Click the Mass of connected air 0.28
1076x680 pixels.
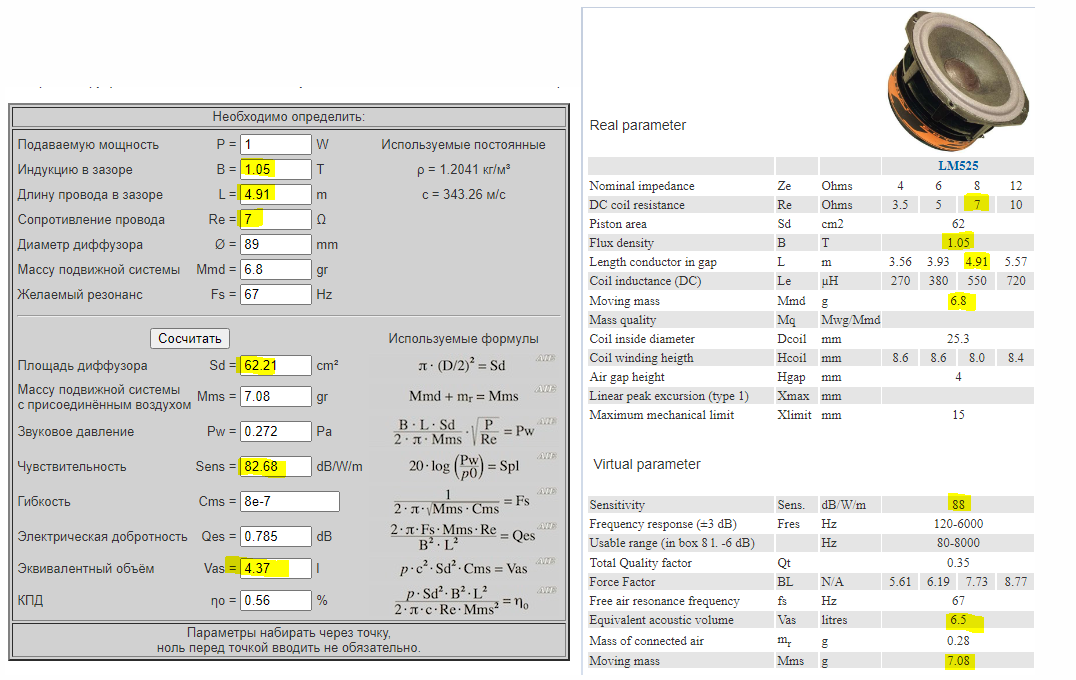coord(958,640)
